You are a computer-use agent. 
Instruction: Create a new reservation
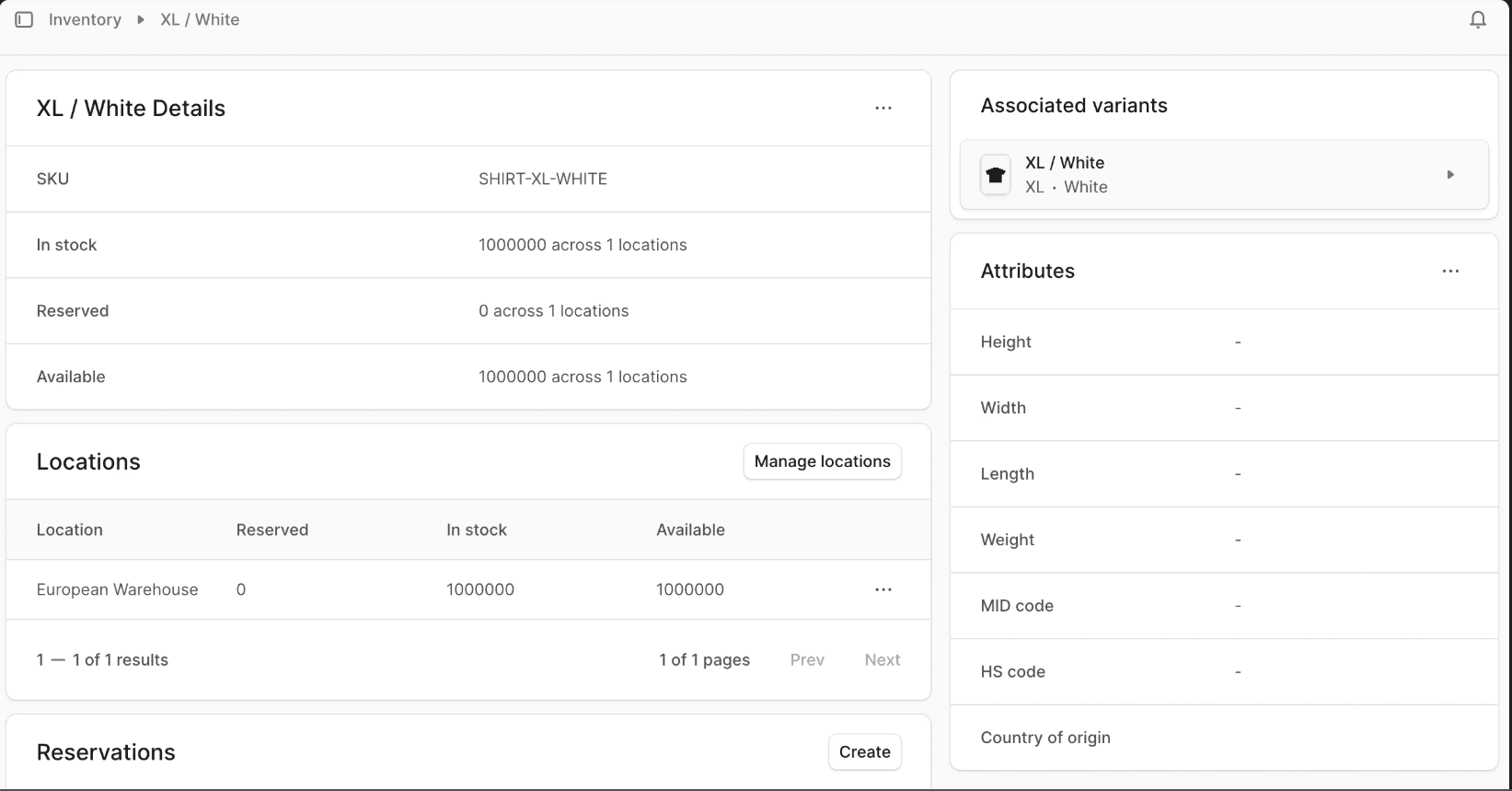coord(864,751)
